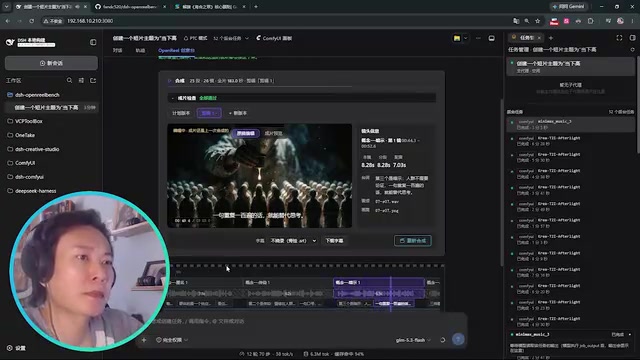Switch to 成片预览 mode
Screen dimensions: 640x360
point(273,133)
